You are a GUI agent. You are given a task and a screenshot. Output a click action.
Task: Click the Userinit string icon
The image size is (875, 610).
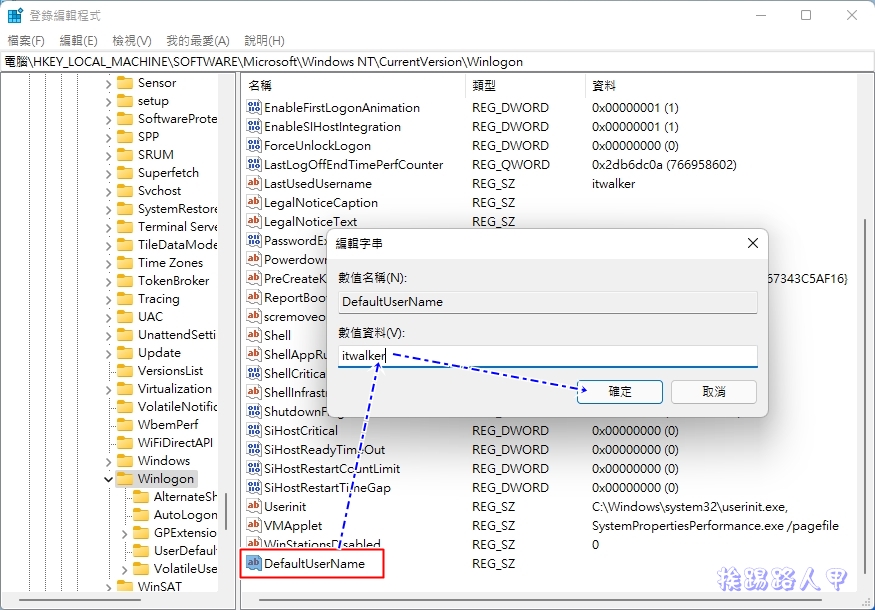coord(253,506)
